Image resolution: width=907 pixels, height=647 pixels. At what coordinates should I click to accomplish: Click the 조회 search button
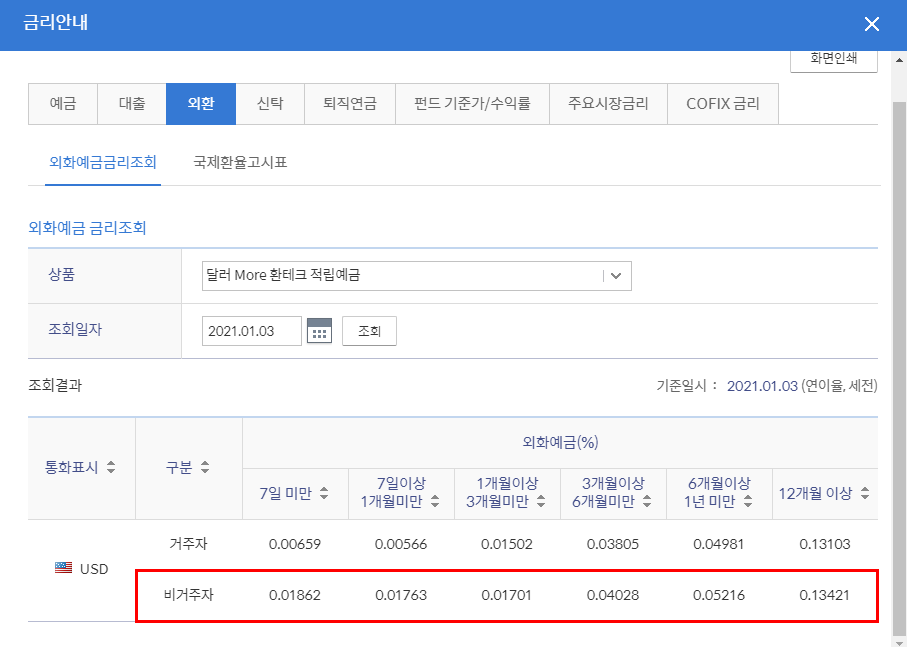369,331
